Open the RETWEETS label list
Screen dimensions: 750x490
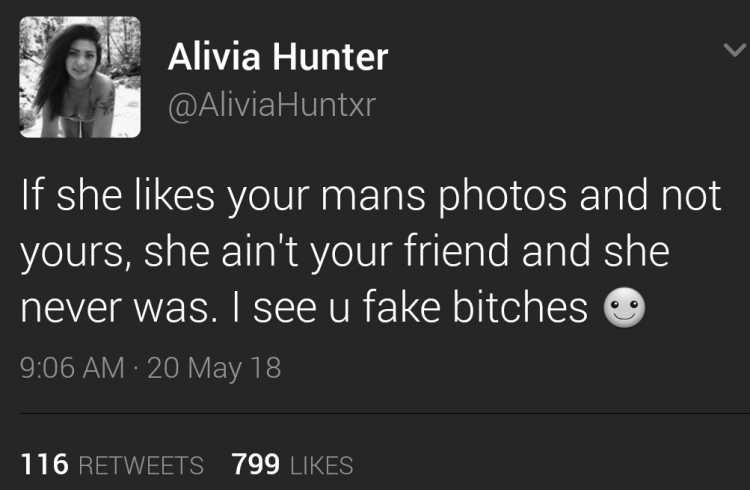pos(141,466)
